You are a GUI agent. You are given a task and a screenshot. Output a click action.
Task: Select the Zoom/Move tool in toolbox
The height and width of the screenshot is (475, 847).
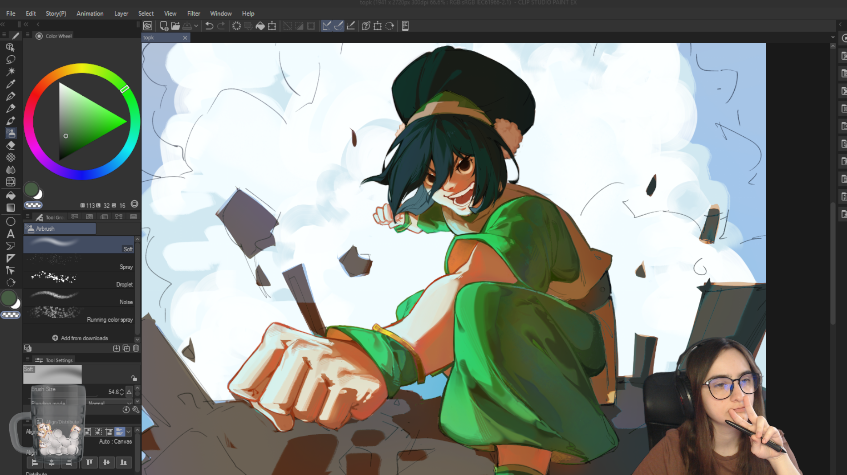(x=10, y=47)
